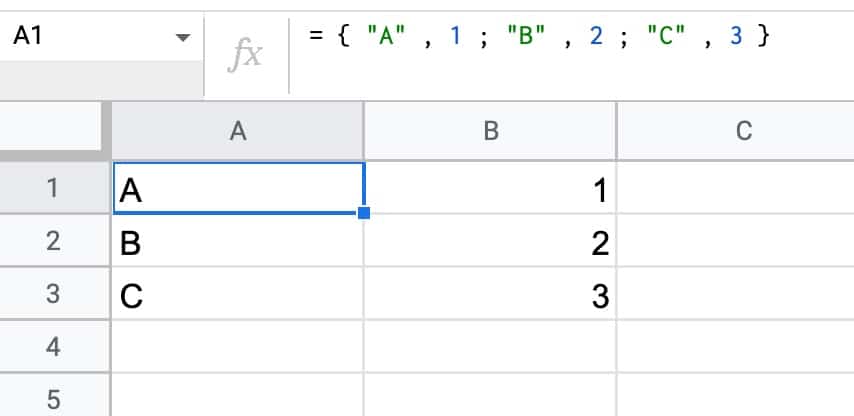Select row 4 header

click(53, 346)
